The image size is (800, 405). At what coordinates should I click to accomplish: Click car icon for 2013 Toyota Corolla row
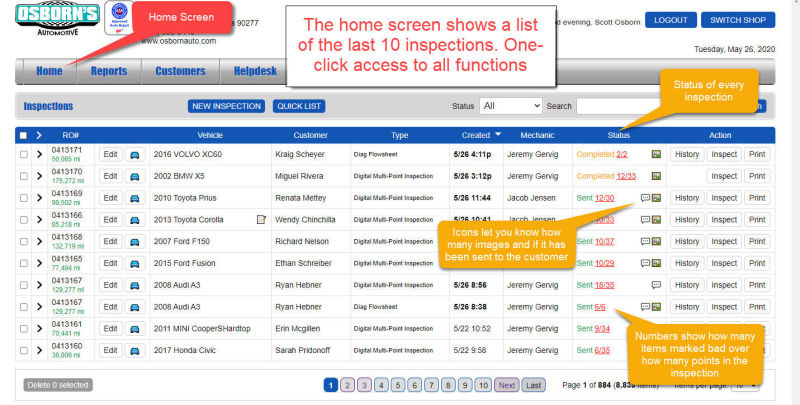(x=135, y=220)
